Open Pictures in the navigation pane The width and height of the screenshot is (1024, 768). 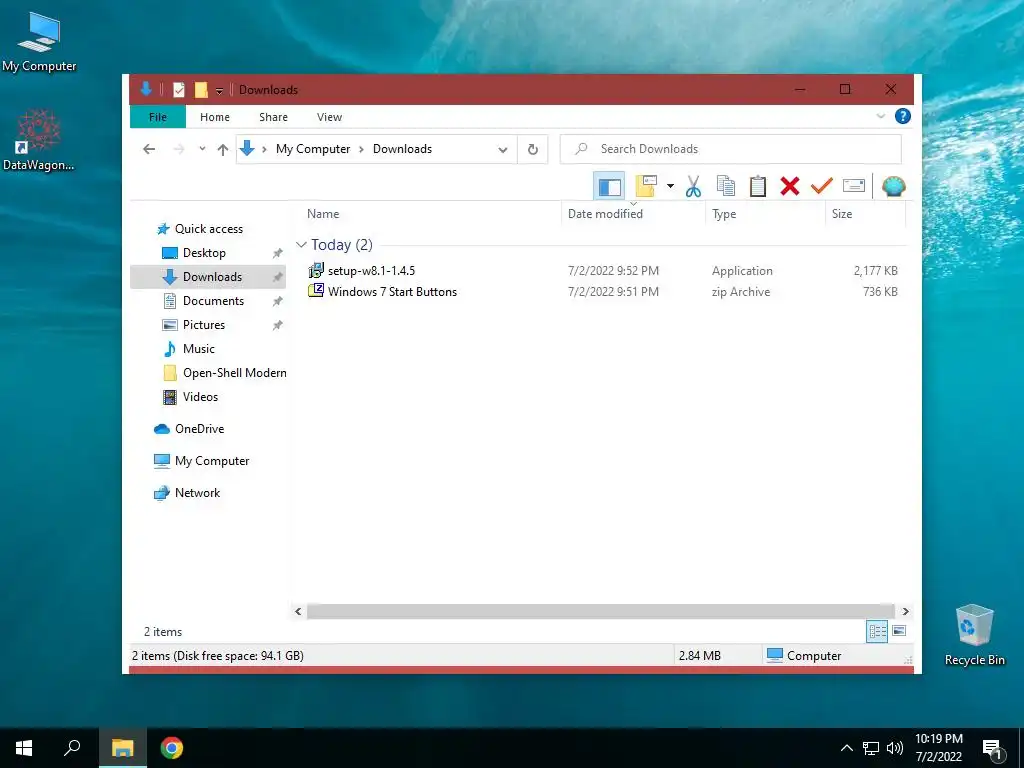(204, 325)
